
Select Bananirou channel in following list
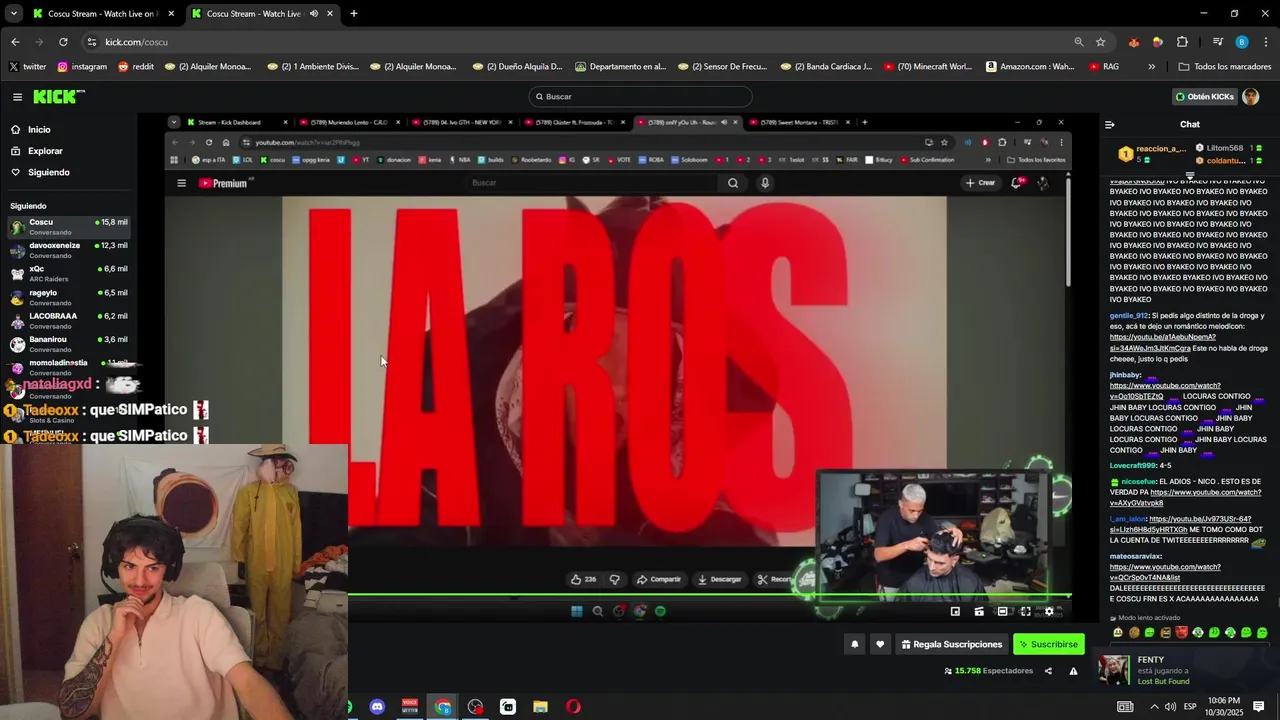pos(68,344)
